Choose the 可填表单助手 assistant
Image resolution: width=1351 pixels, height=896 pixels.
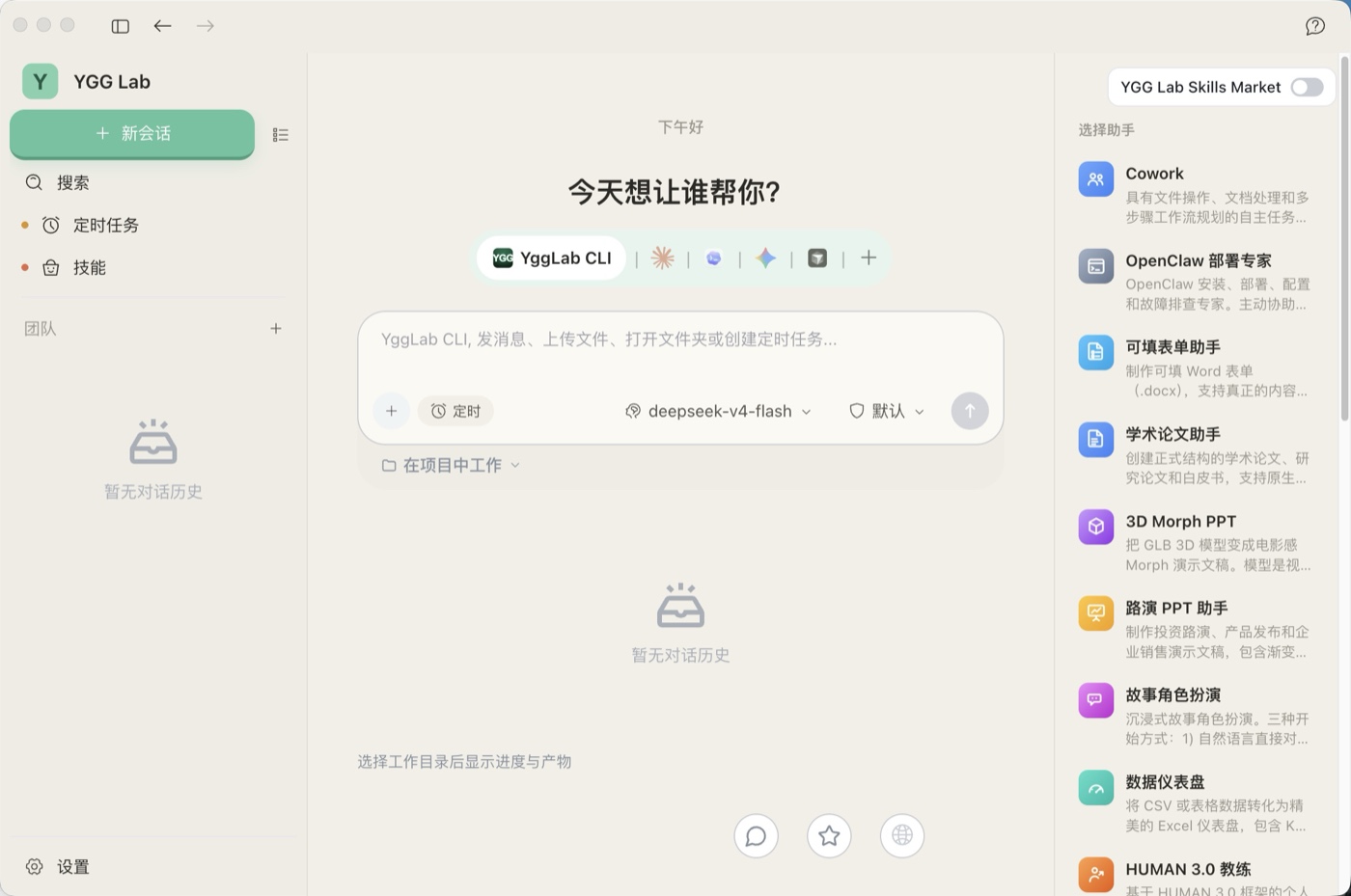tap(1195, 368)
